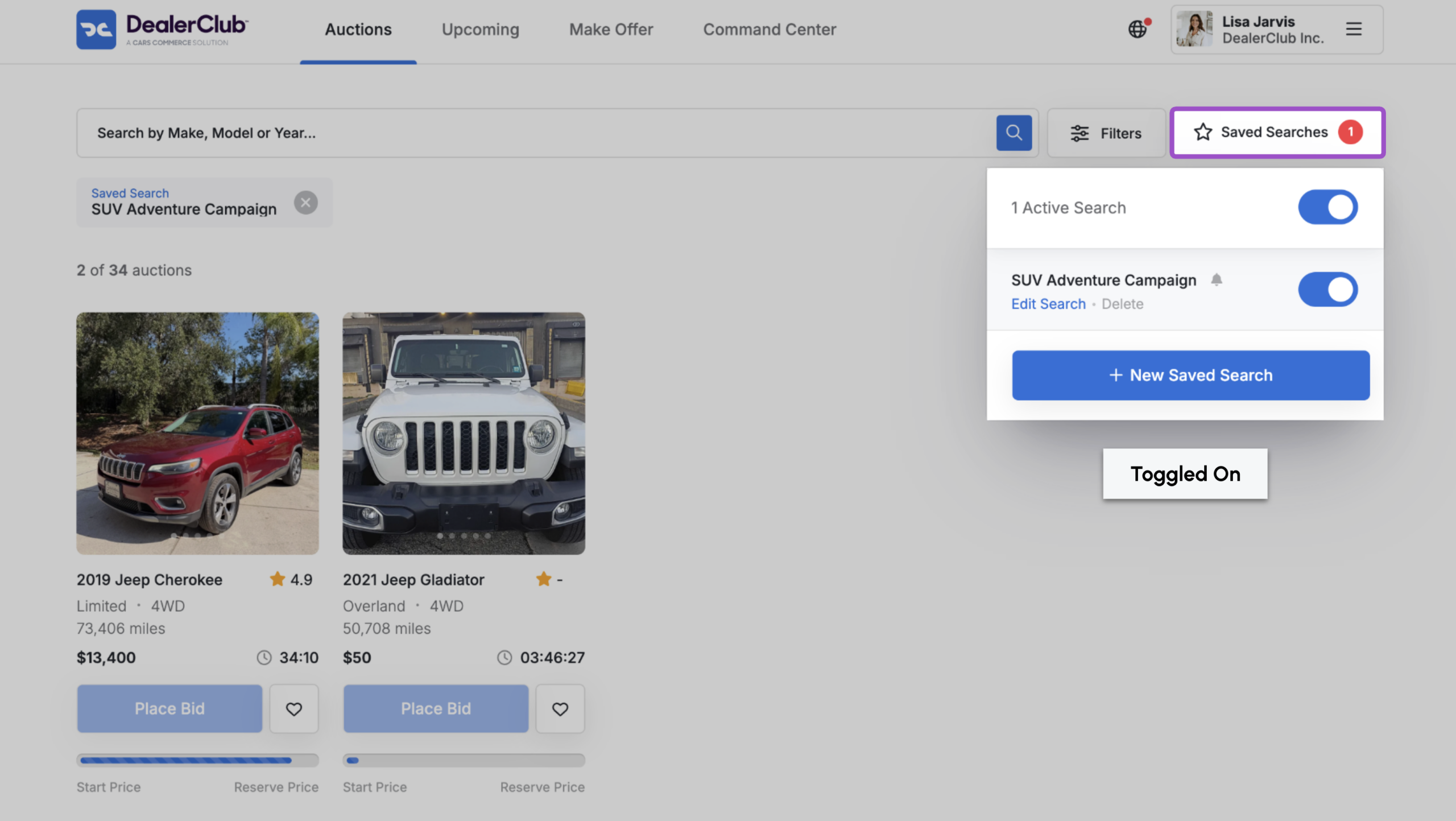Viewport: 1456px width, 821px height.
Task: Open the Command Center tab
Action: click(x=770, y=30)
